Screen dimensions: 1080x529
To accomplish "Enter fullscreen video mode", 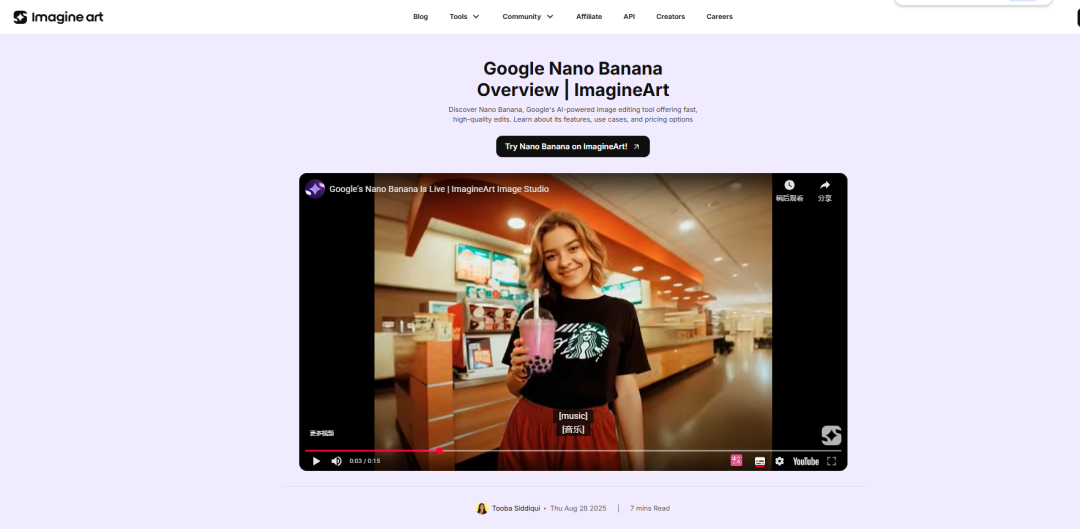I will pyautogui.click(x=831, y=461).
